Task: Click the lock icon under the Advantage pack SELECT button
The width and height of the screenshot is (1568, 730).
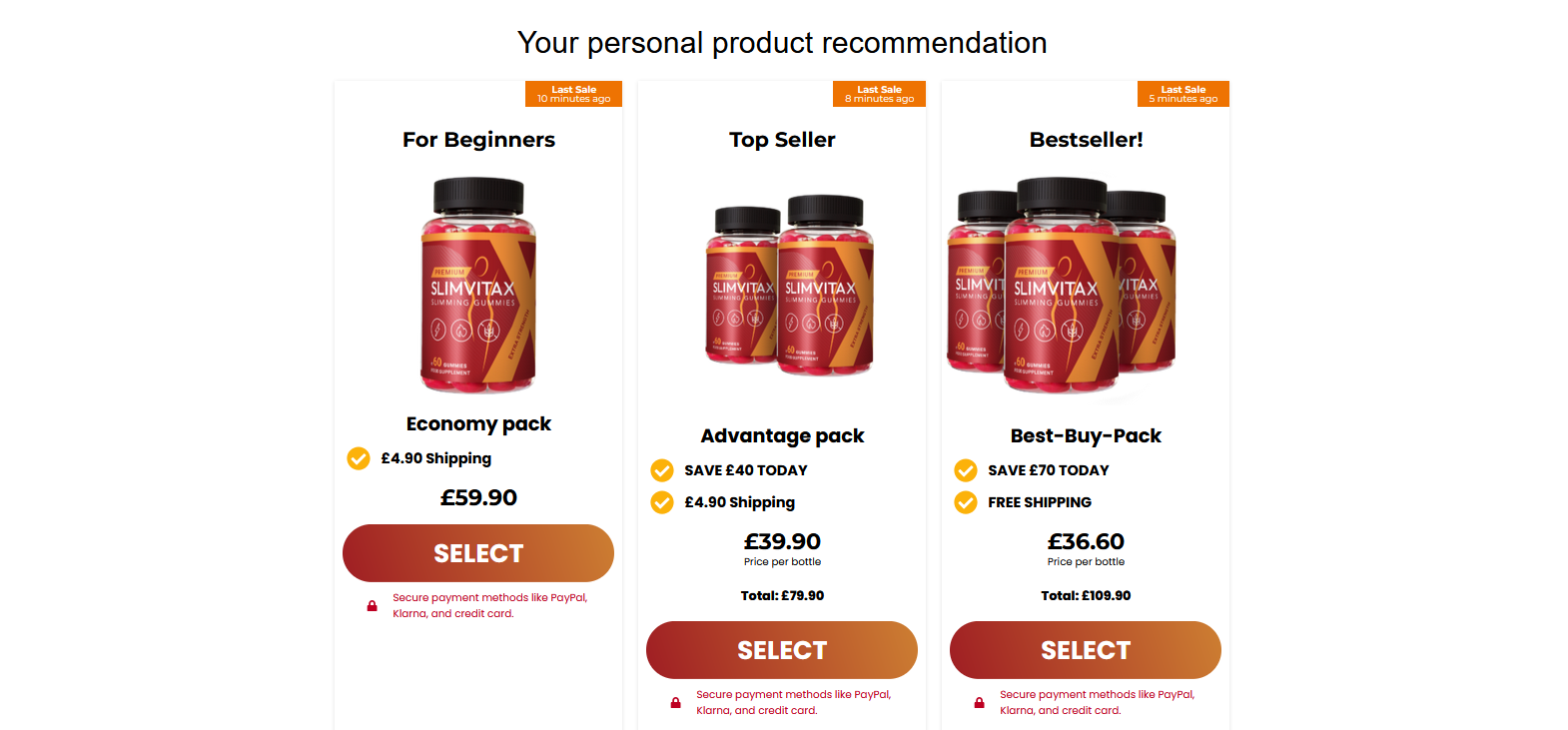Action: click(x=675, y=703)
